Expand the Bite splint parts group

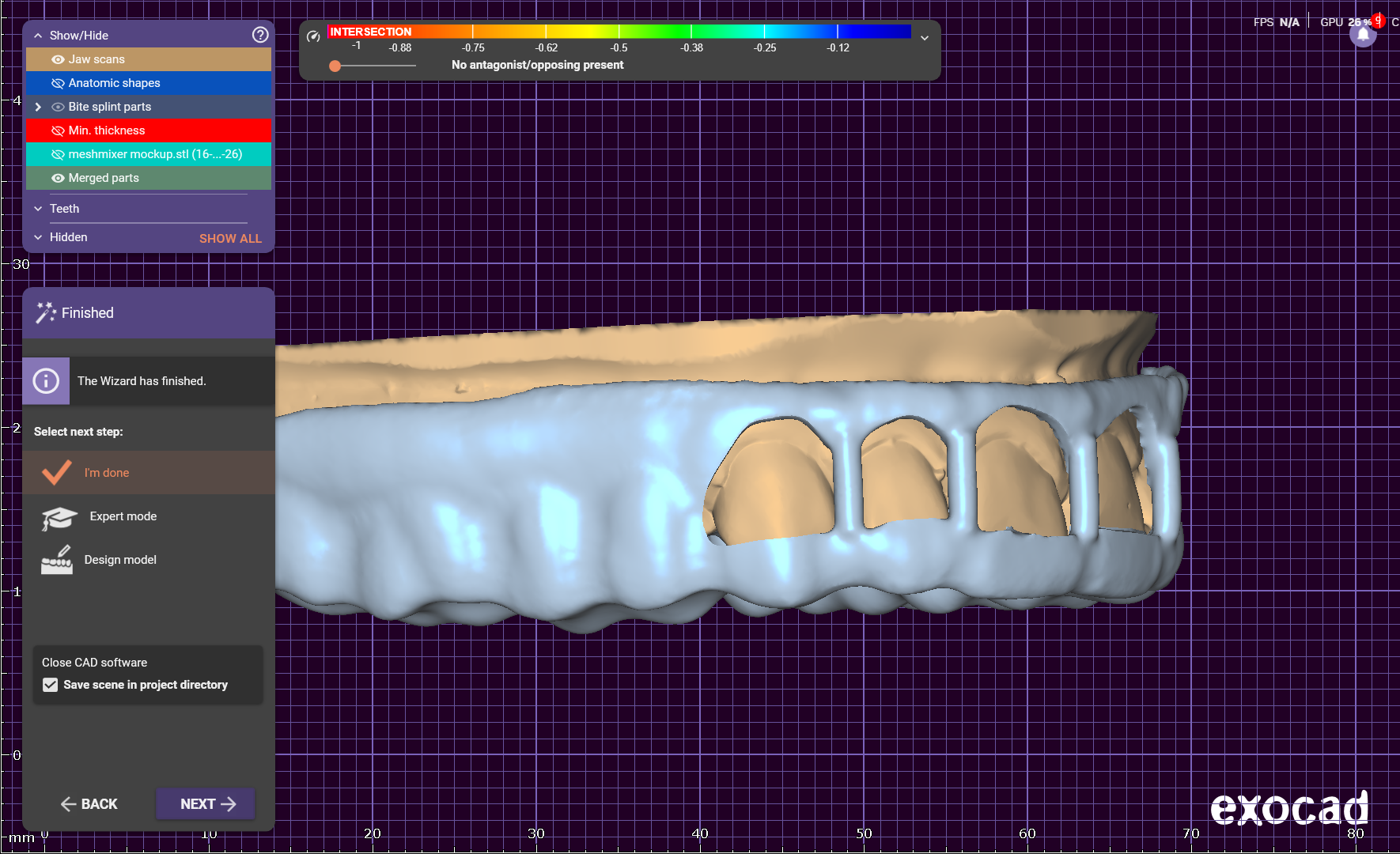(x=38, y=107)
